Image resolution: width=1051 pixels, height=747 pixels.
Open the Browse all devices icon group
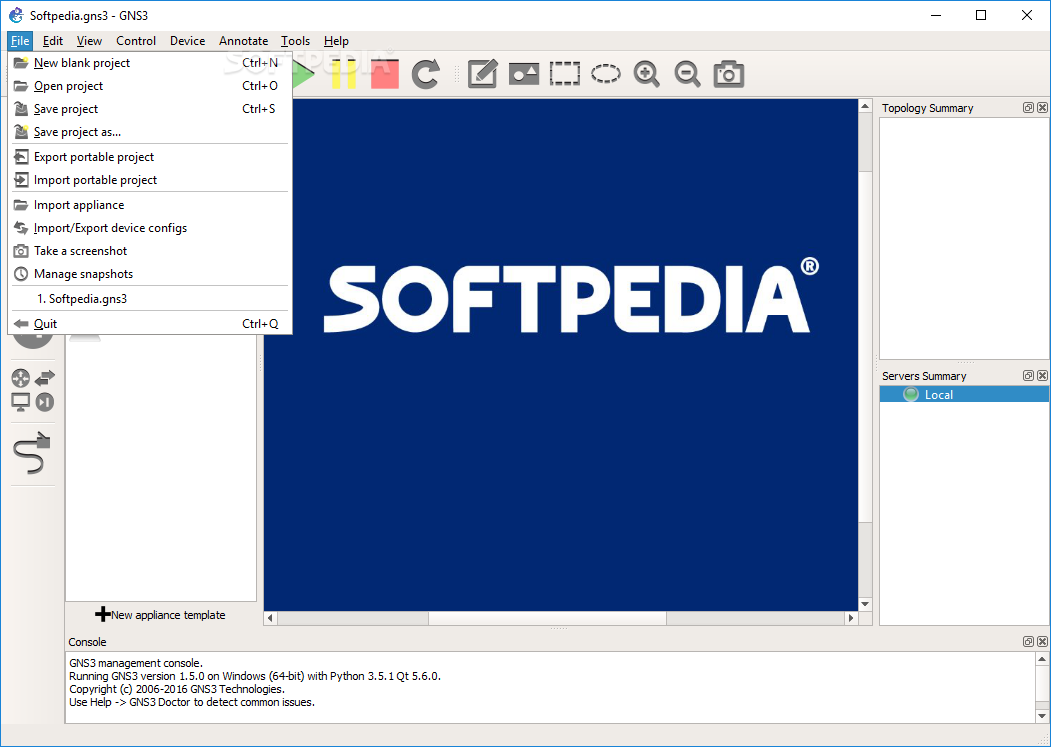(x=32, y=390)
